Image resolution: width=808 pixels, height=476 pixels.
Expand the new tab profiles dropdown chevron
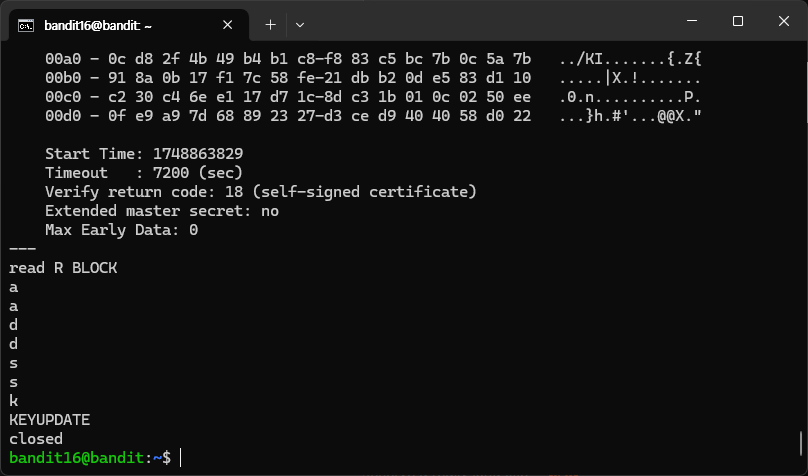click(x=300, y=25)
